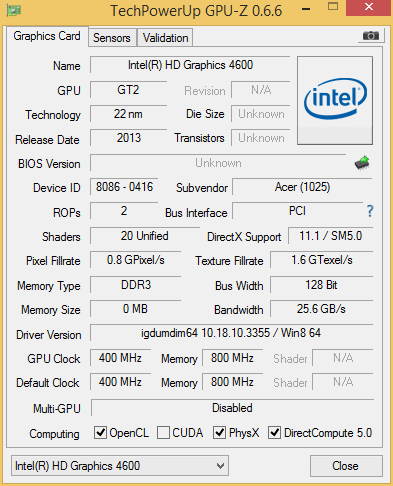Toggle the OpenCL checkbox
The height and width of the screenshot is (486, 393).
(100, 433)
